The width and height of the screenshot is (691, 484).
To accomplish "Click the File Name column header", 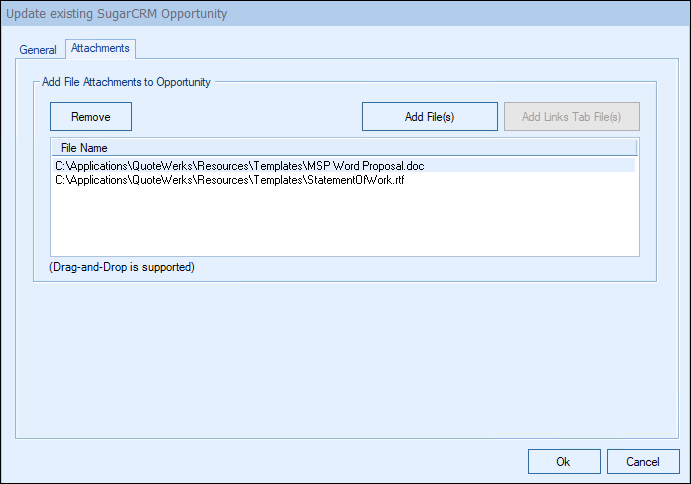I will [x=85, y=148].
